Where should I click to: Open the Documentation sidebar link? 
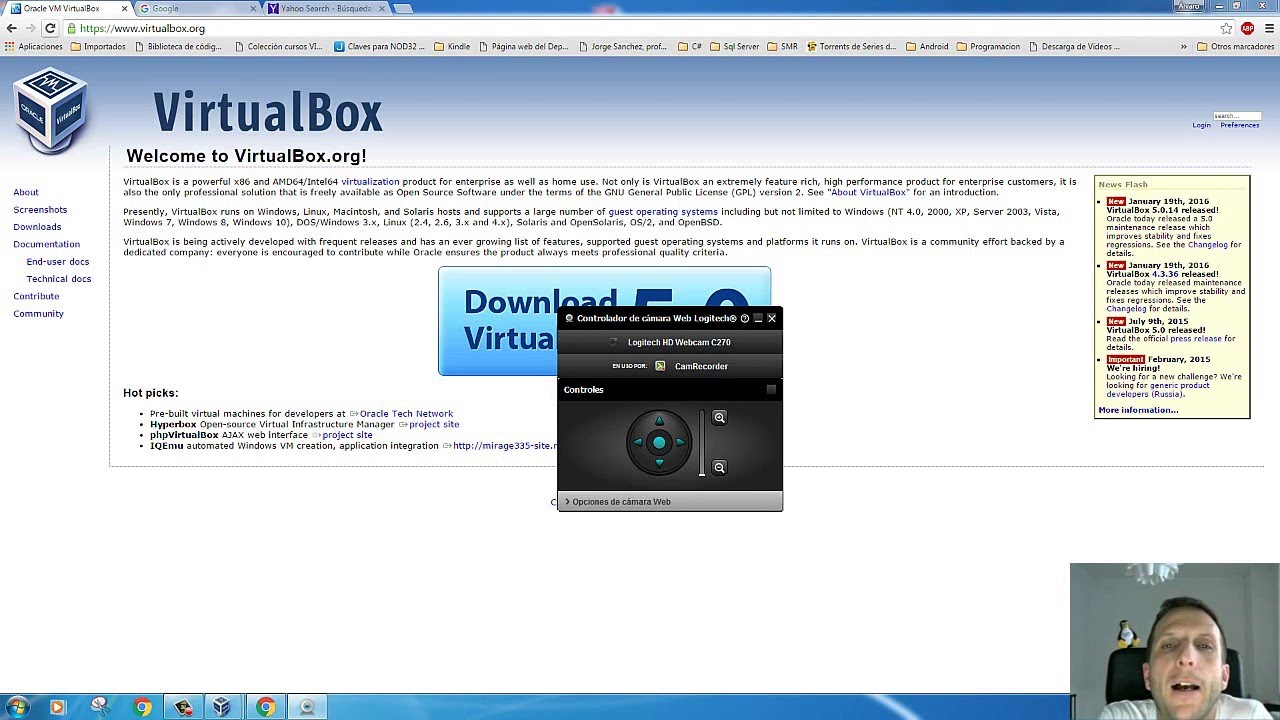pos(46,244)
